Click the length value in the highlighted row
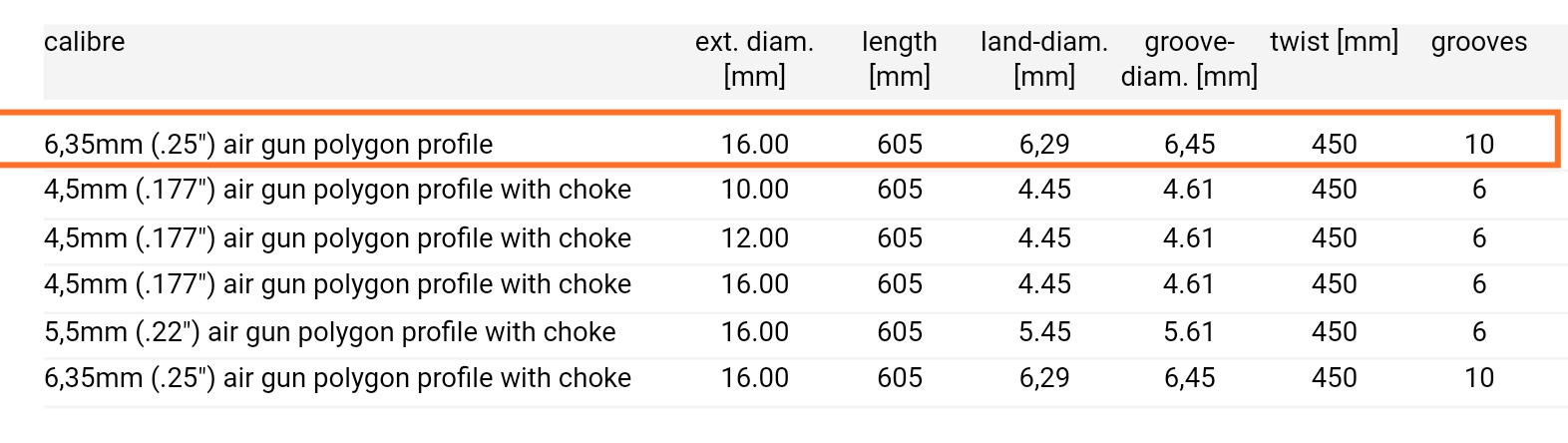Viewport: 1568px width, 443px height. [900, 144]
